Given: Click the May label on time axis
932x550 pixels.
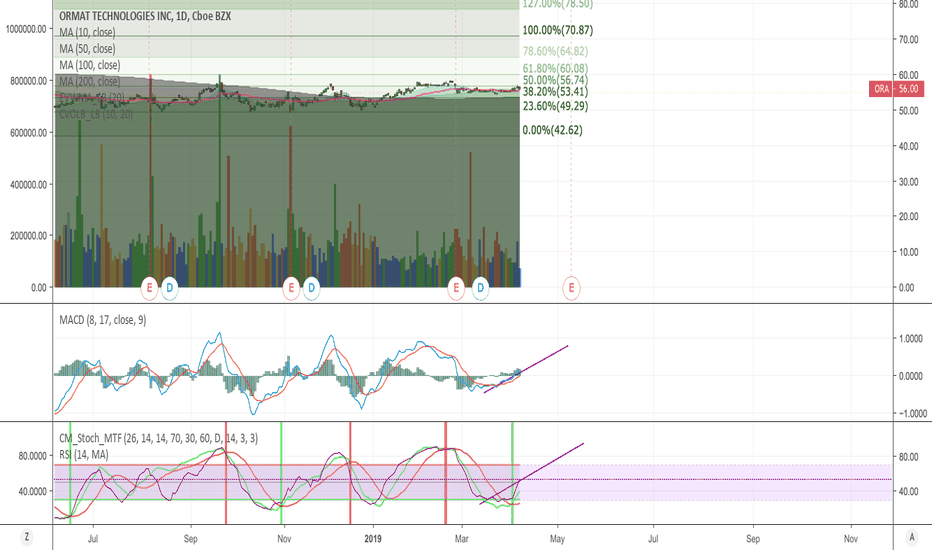Looking at the screenshot, I should (x=557, y=539).
